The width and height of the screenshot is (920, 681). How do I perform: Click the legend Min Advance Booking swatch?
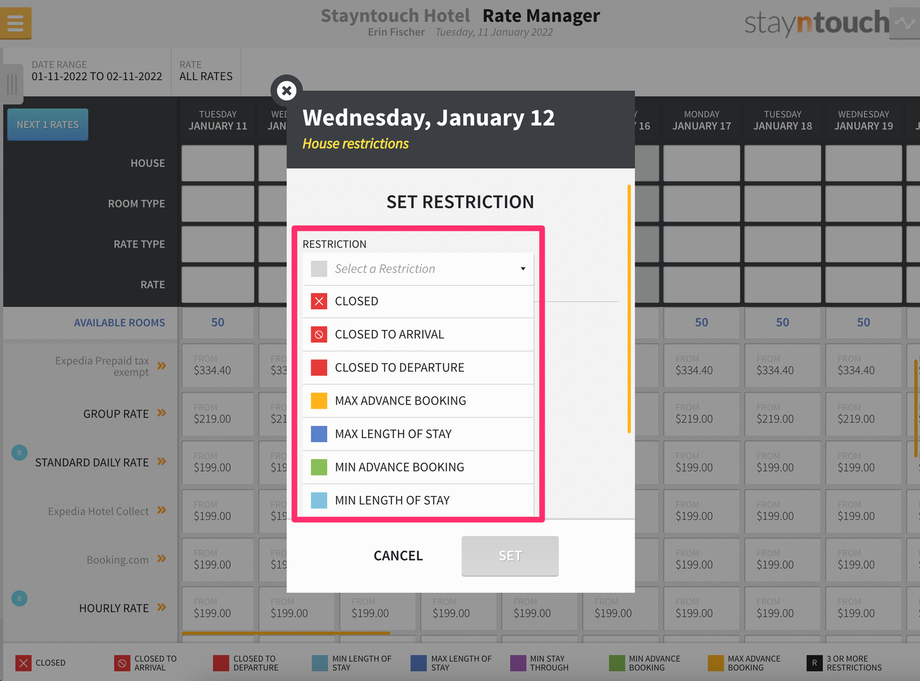[617, 663]
